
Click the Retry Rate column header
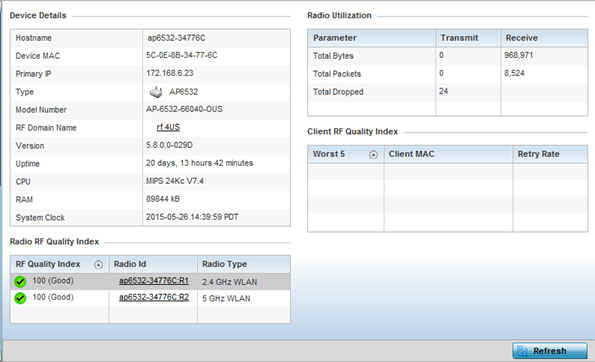[x=550, y=154]
